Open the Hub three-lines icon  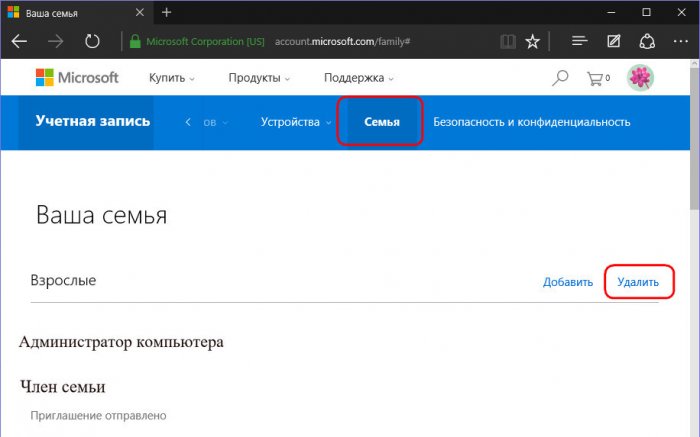(x=579, y=41)
